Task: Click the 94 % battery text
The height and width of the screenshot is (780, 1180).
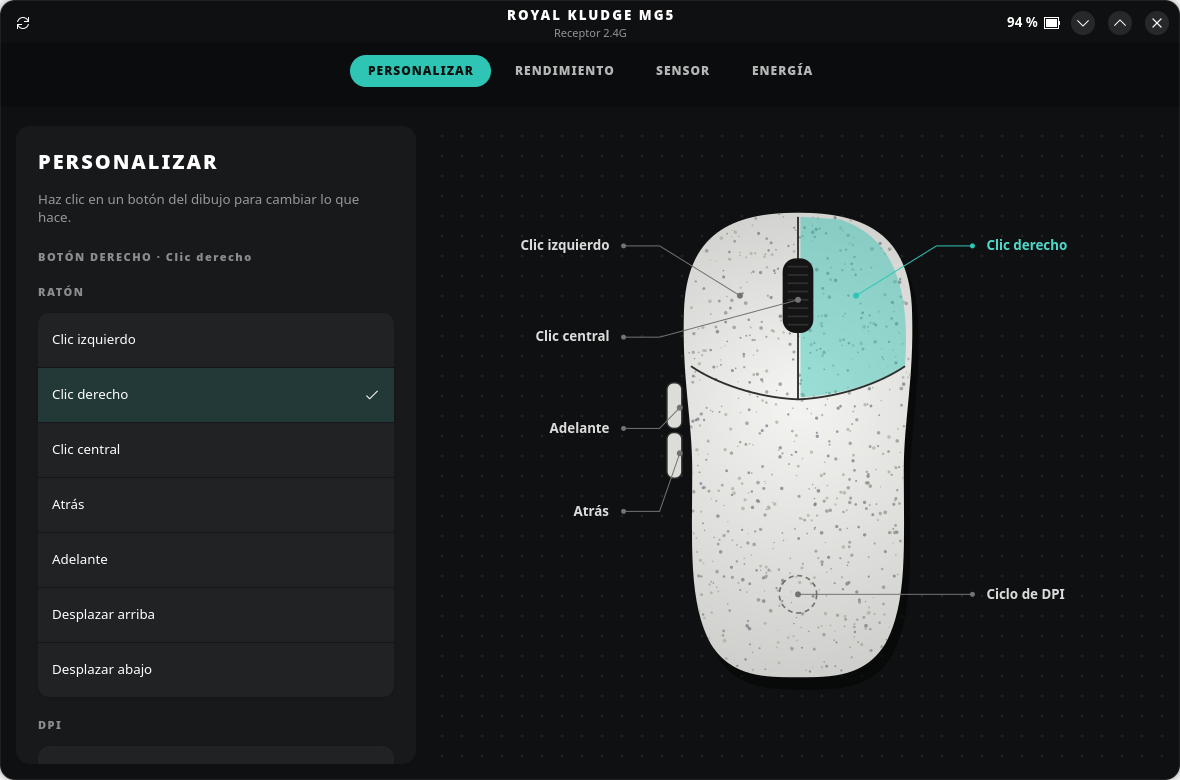Action: click(x=1022, y=23)
